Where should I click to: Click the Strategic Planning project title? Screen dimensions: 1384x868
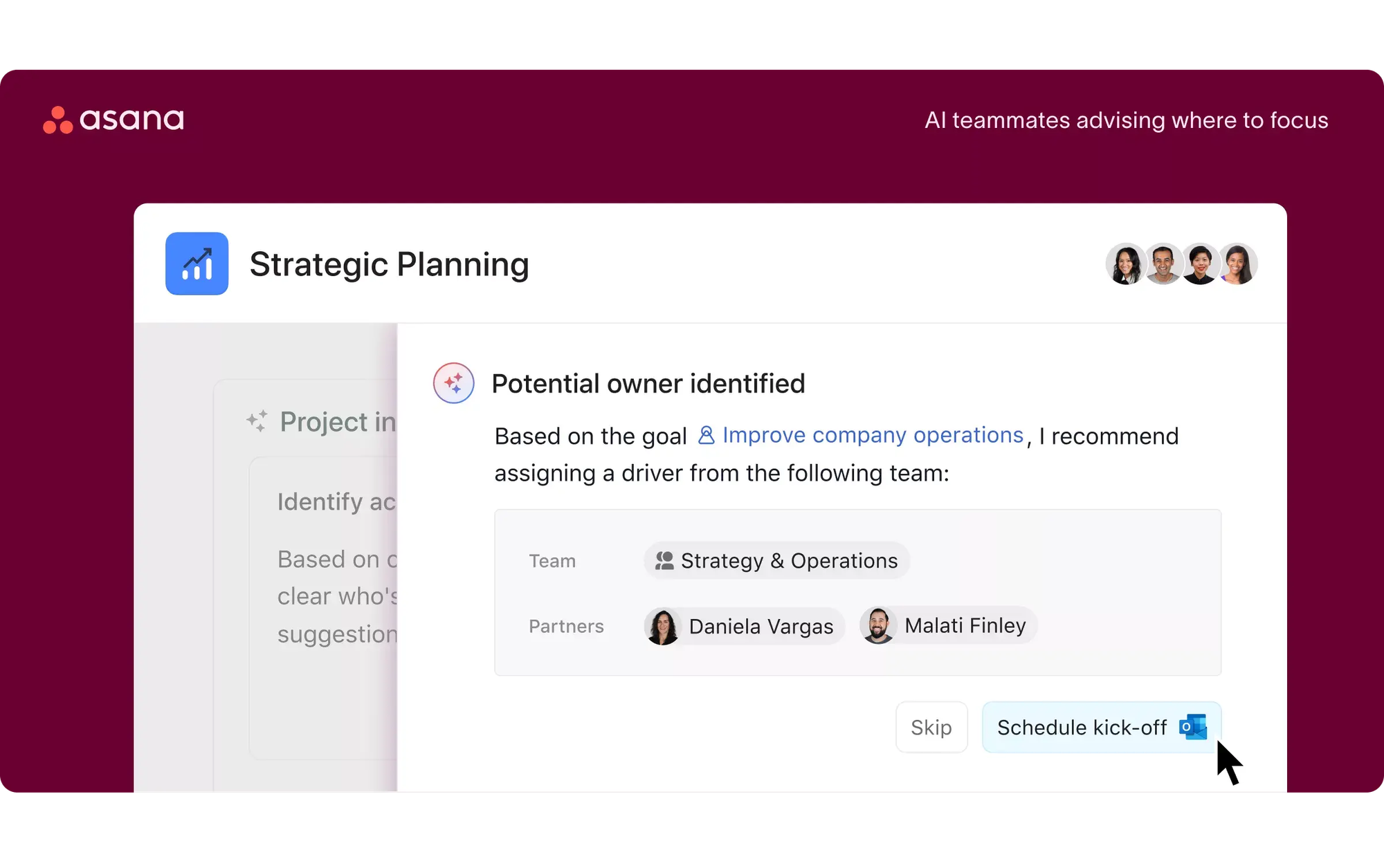click(389, 264)
